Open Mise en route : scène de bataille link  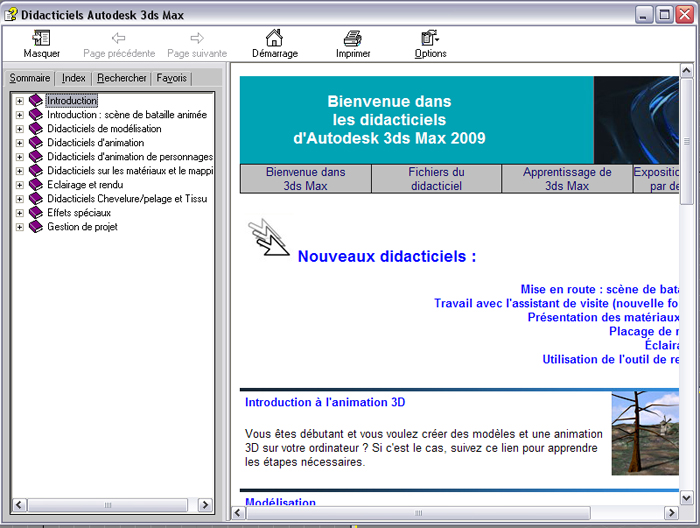600,289
